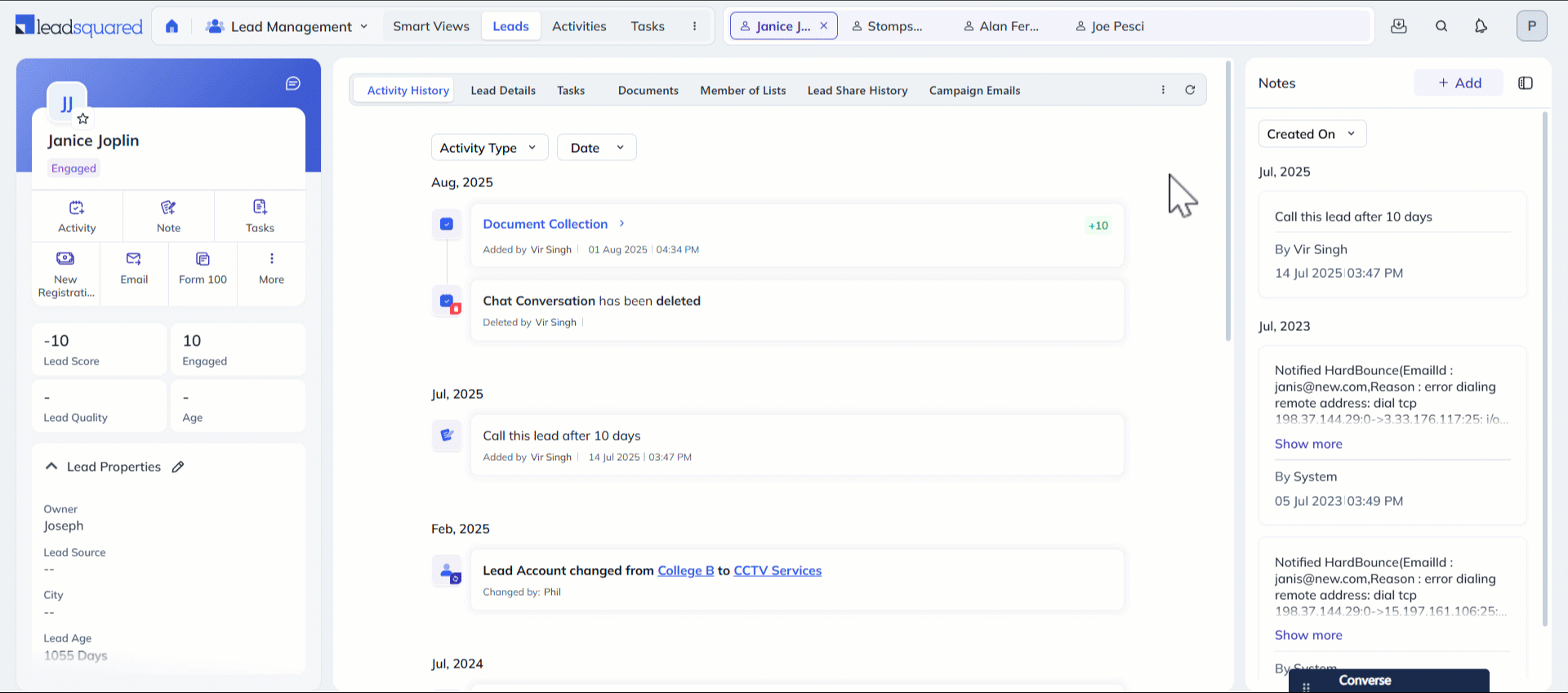Screen dimensions: 1568x693
Task: Open the Lead Details tab
Action: 503,91
